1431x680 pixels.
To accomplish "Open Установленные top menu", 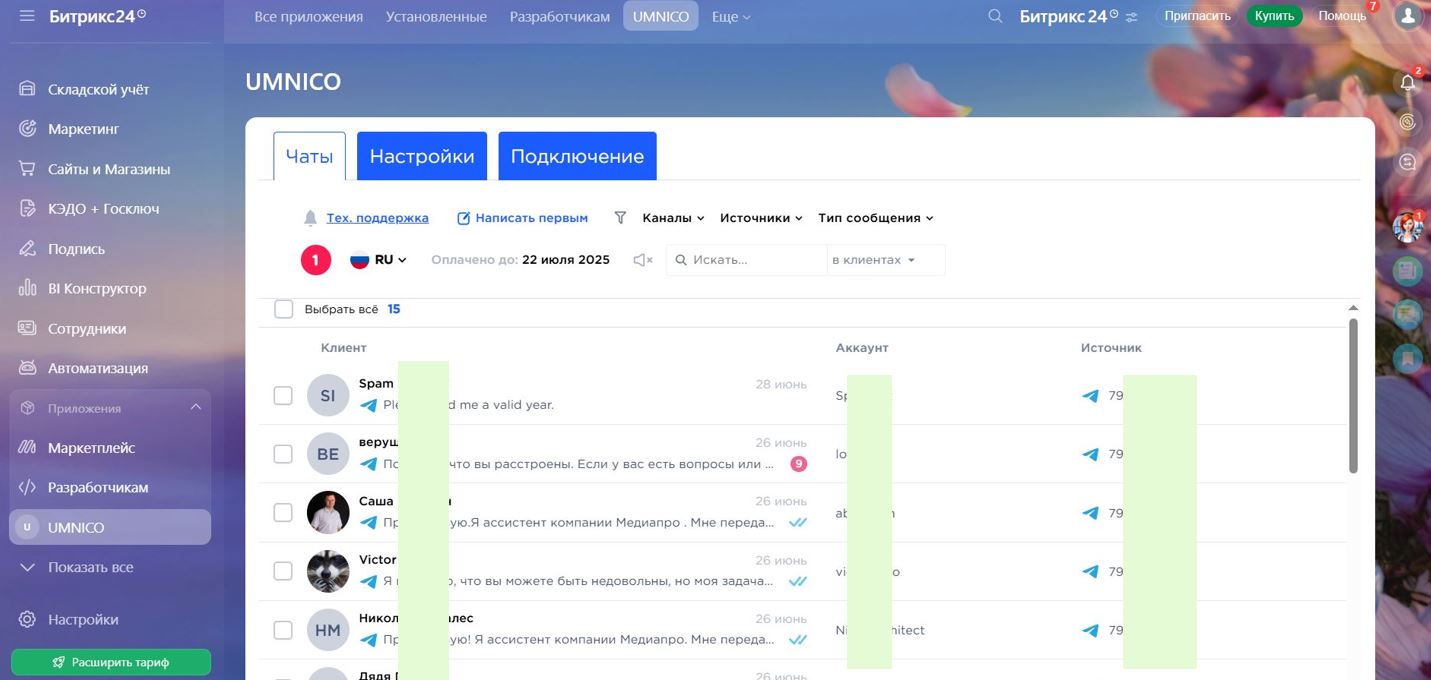I will coord(436,16).
